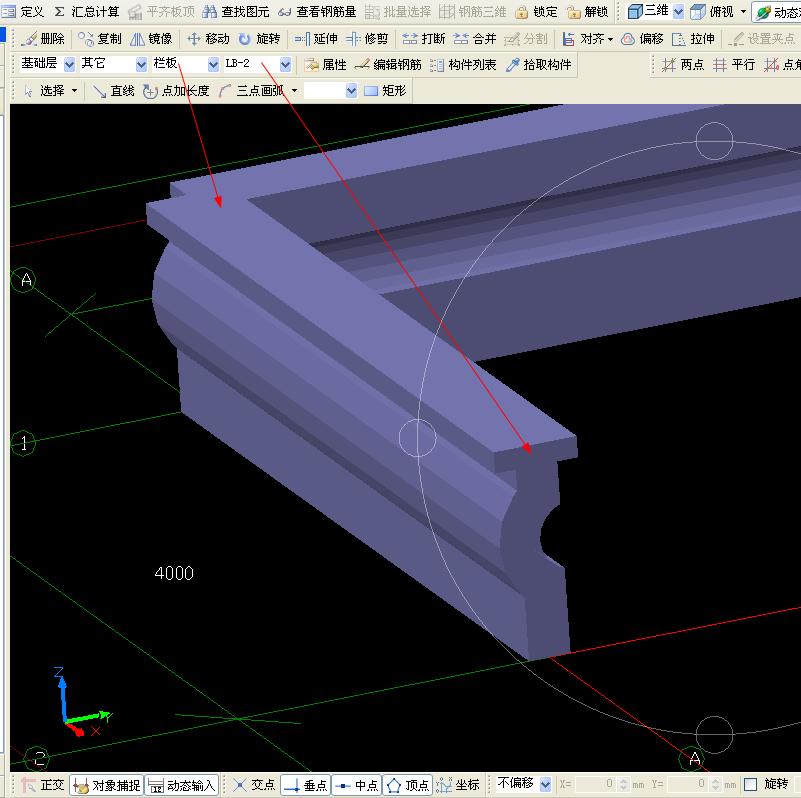801x798 pixels.
Task: Click the 打断 (break) tool
Action: [423, 39]
